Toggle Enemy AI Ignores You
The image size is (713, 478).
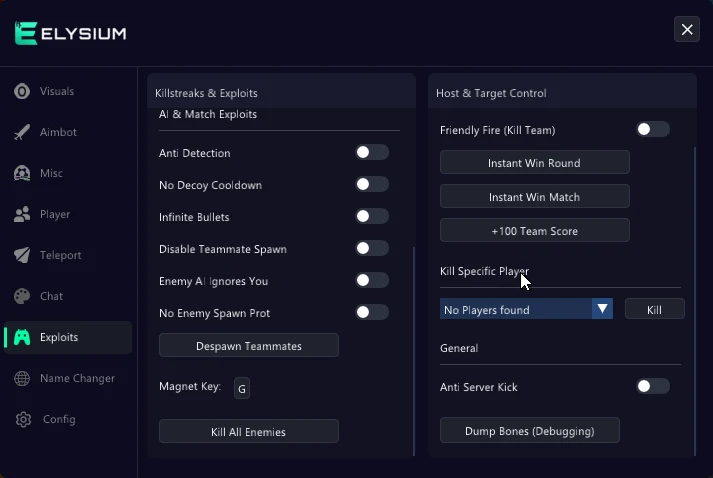click(x=372, y=280)
